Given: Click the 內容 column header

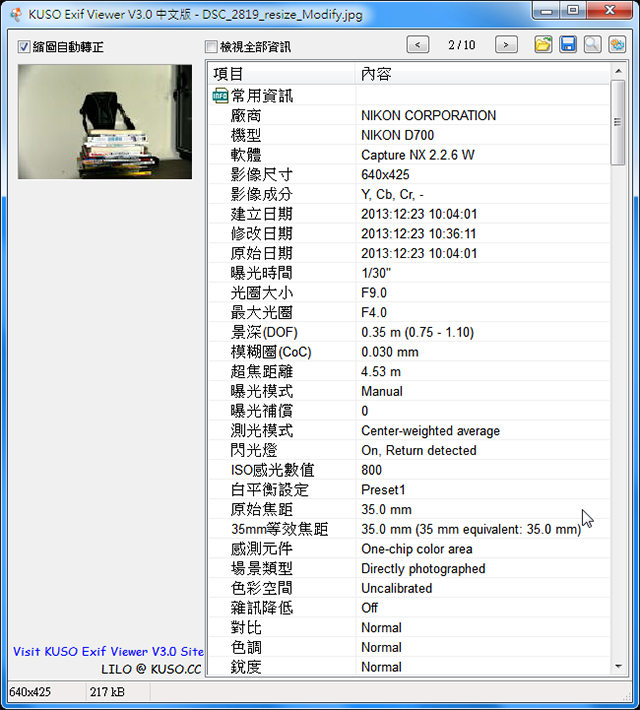Looking at the screenshot, I should click(483, 74).
